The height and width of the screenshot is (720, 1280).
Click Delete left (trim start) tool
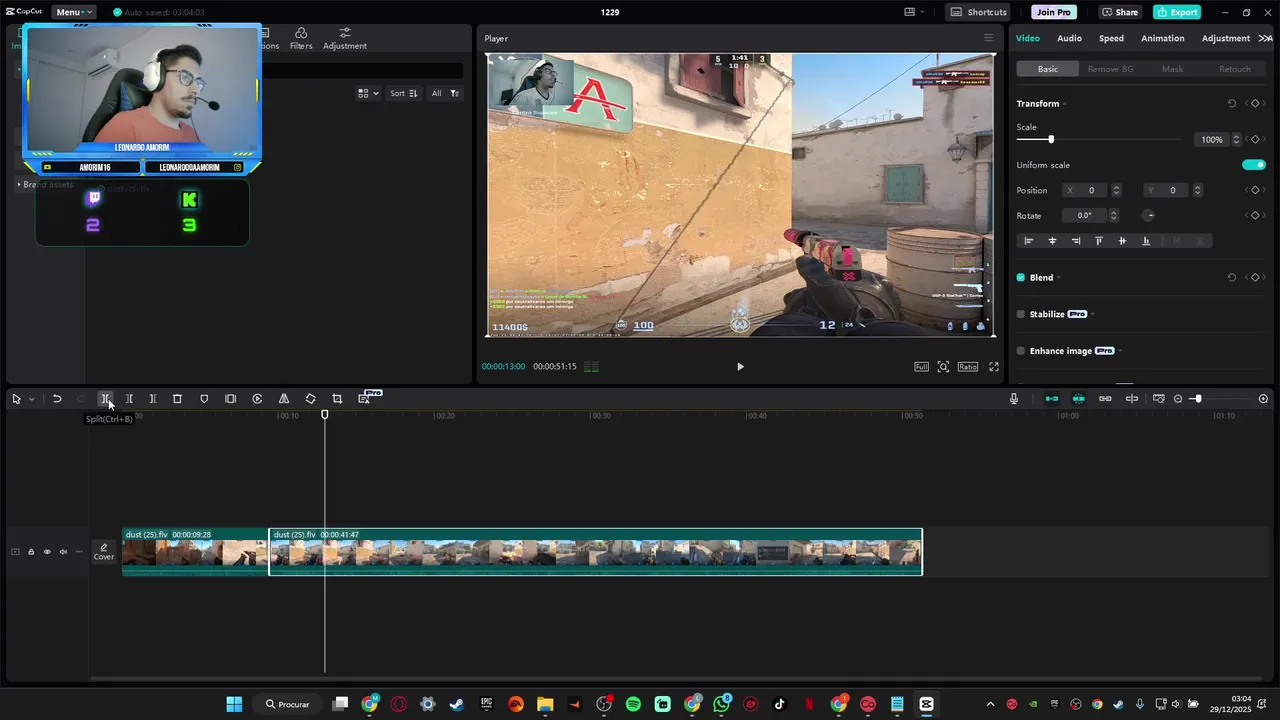coord(129,399)
